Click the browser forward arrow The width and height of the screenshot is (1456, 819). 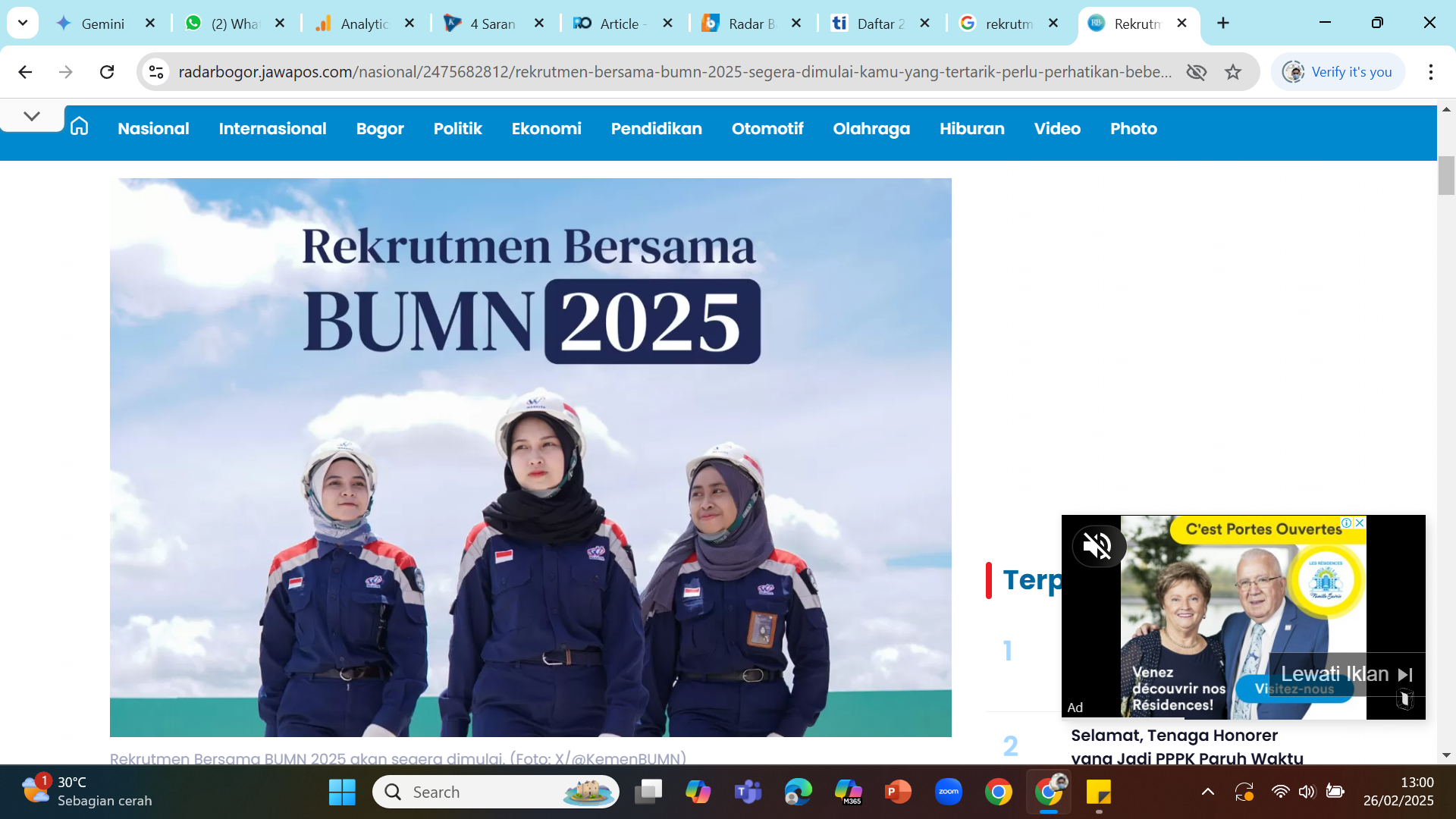click(x=66, y=72)
